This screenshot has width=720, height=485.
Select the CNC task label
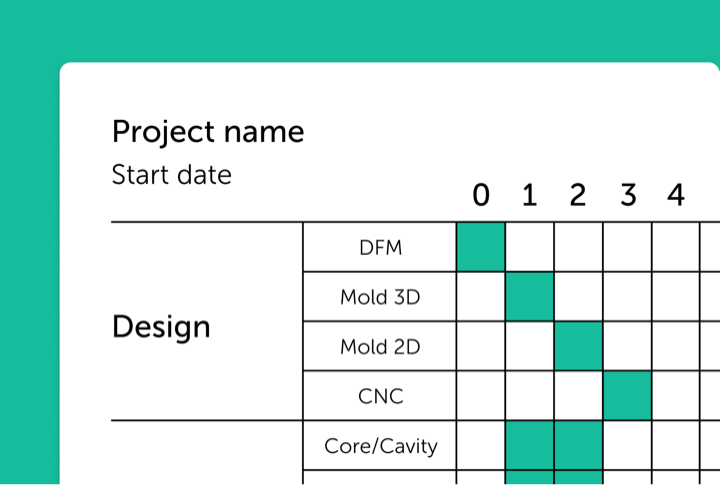(x=380, y=396)
